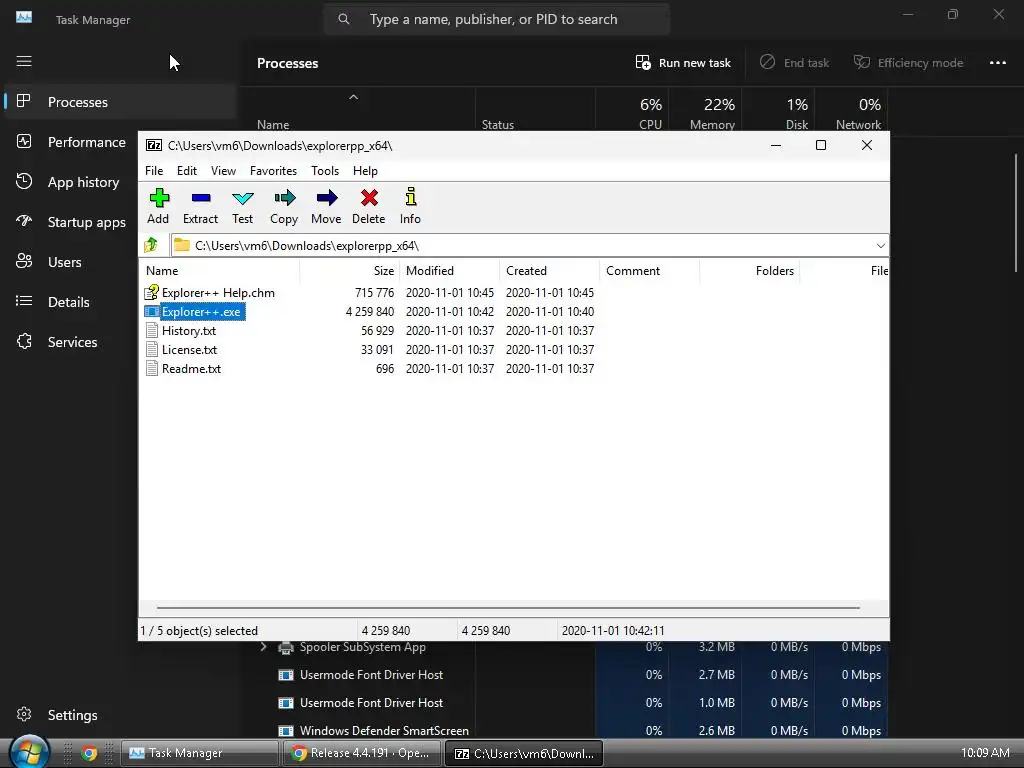Sort processes by Network column
This screenshot has width=1024, height=768.
[x=852, y=112]
